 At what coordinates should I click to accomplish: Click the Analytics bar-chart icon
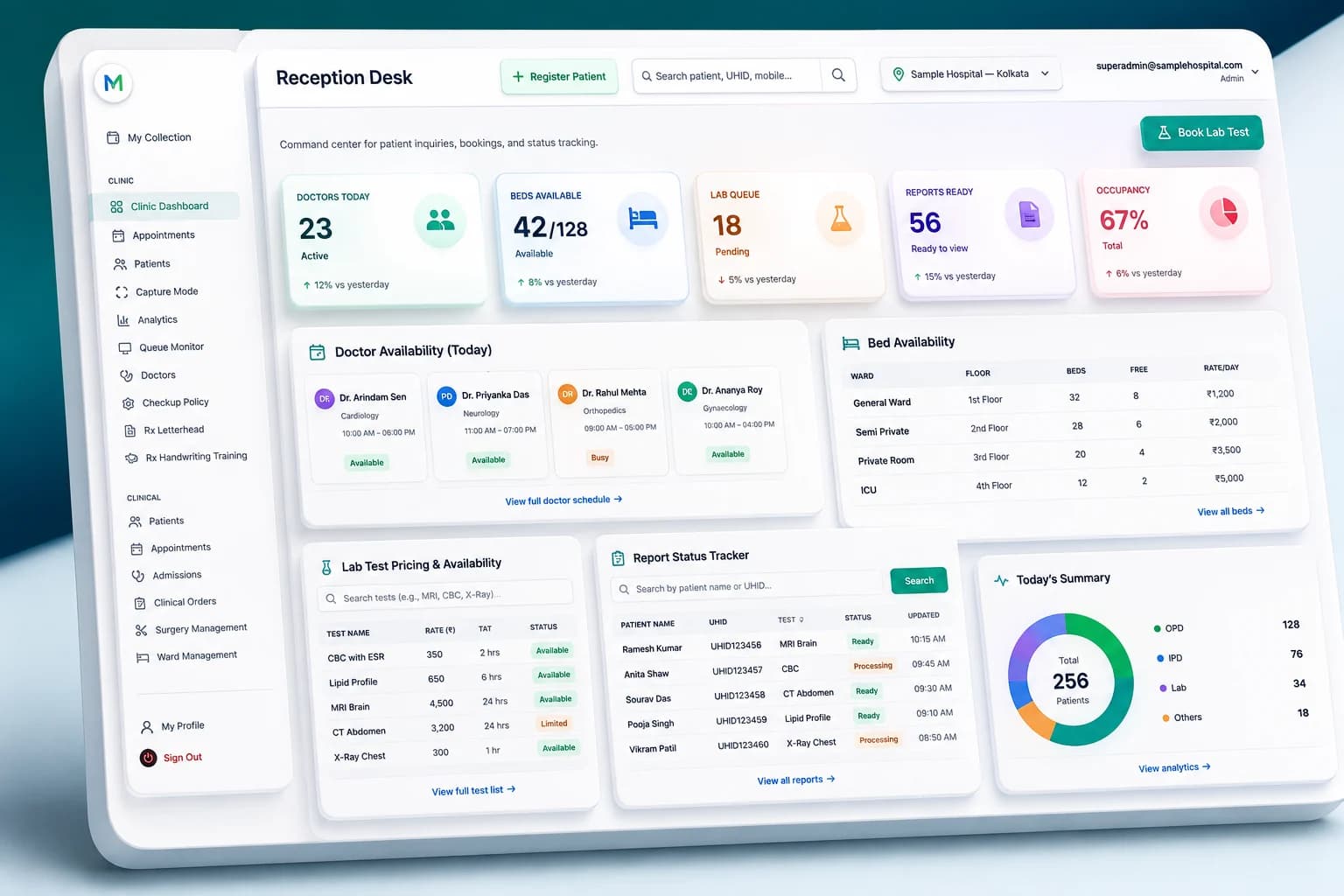pyautogui.click(x=123, y=320)
